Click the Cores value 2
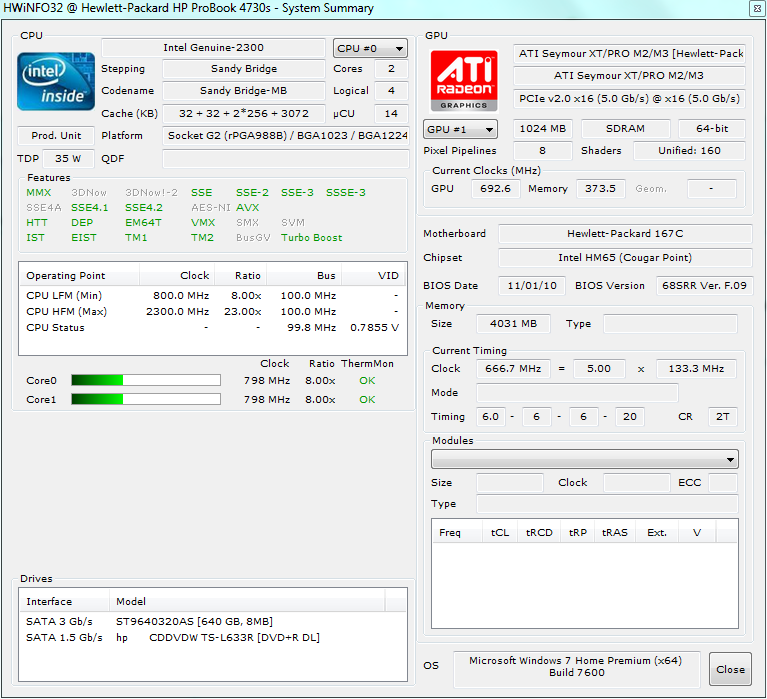Image resolution: width=767 pixels, height=699 pixels. 391,69
